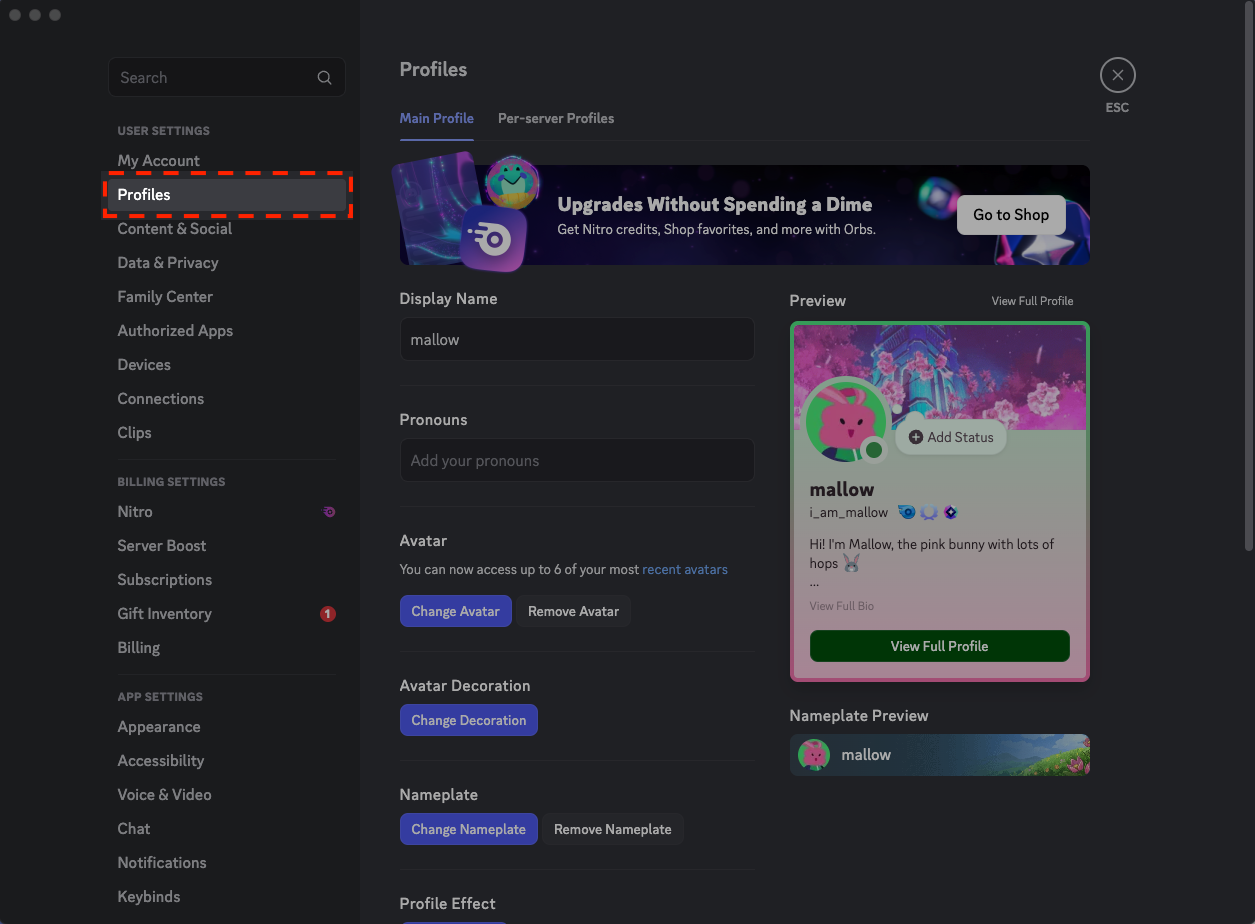Image resolution: width=1255 pixels, height=924 pixels.
Task: Select the Main Profile tab
Action: coord(436,118)
